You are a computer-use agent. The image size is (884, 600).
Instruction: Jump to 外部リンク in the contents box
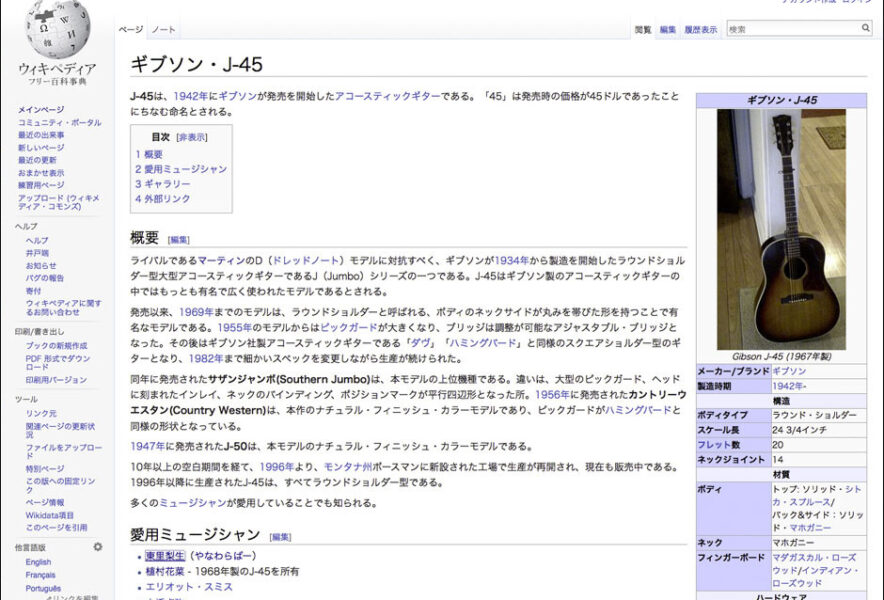coord(162,198)
